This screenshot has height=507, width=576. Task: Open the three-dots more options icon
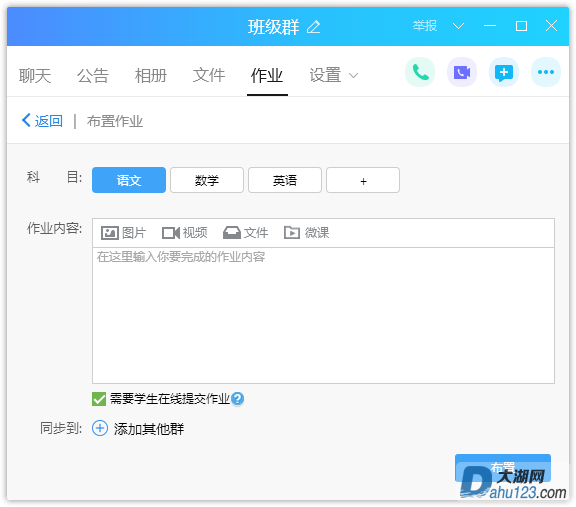click(546, 72)
